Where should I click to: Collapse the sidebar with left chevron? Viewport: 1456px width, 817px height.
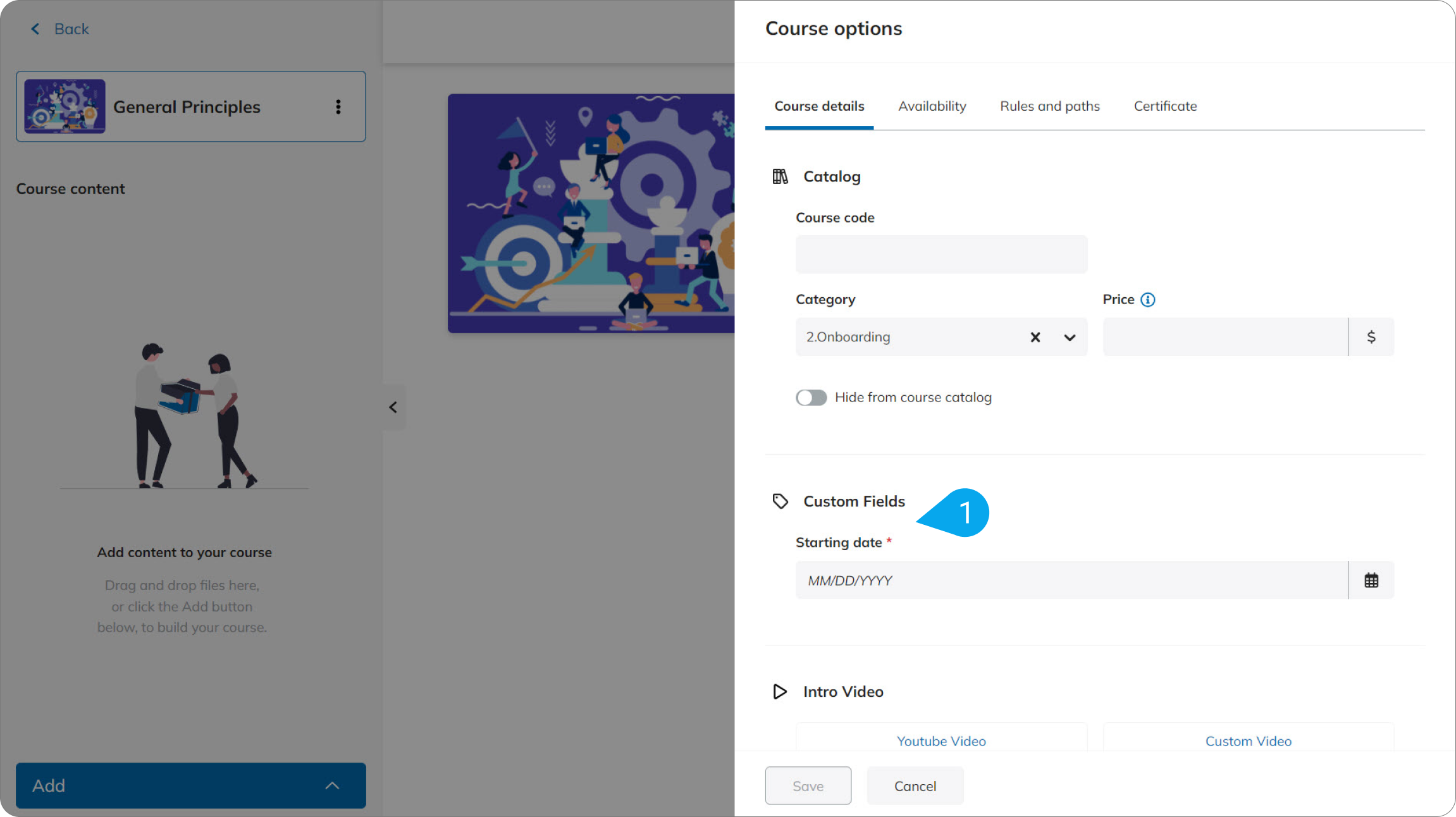[393, 407]
